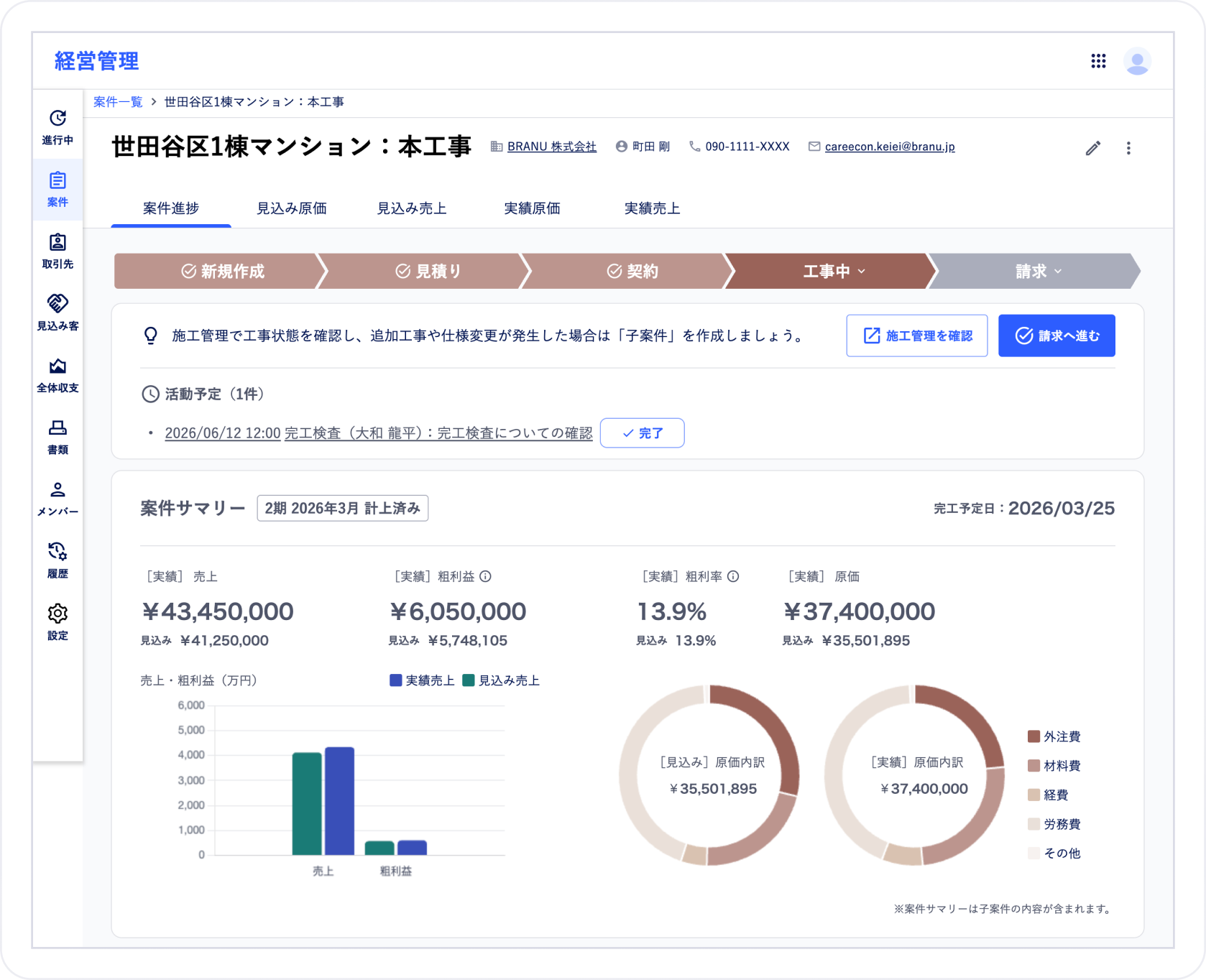Screen dimensions: 1206x980
Task: Click the building icon beside BRANU 株式会社
Action: [497, 147]
